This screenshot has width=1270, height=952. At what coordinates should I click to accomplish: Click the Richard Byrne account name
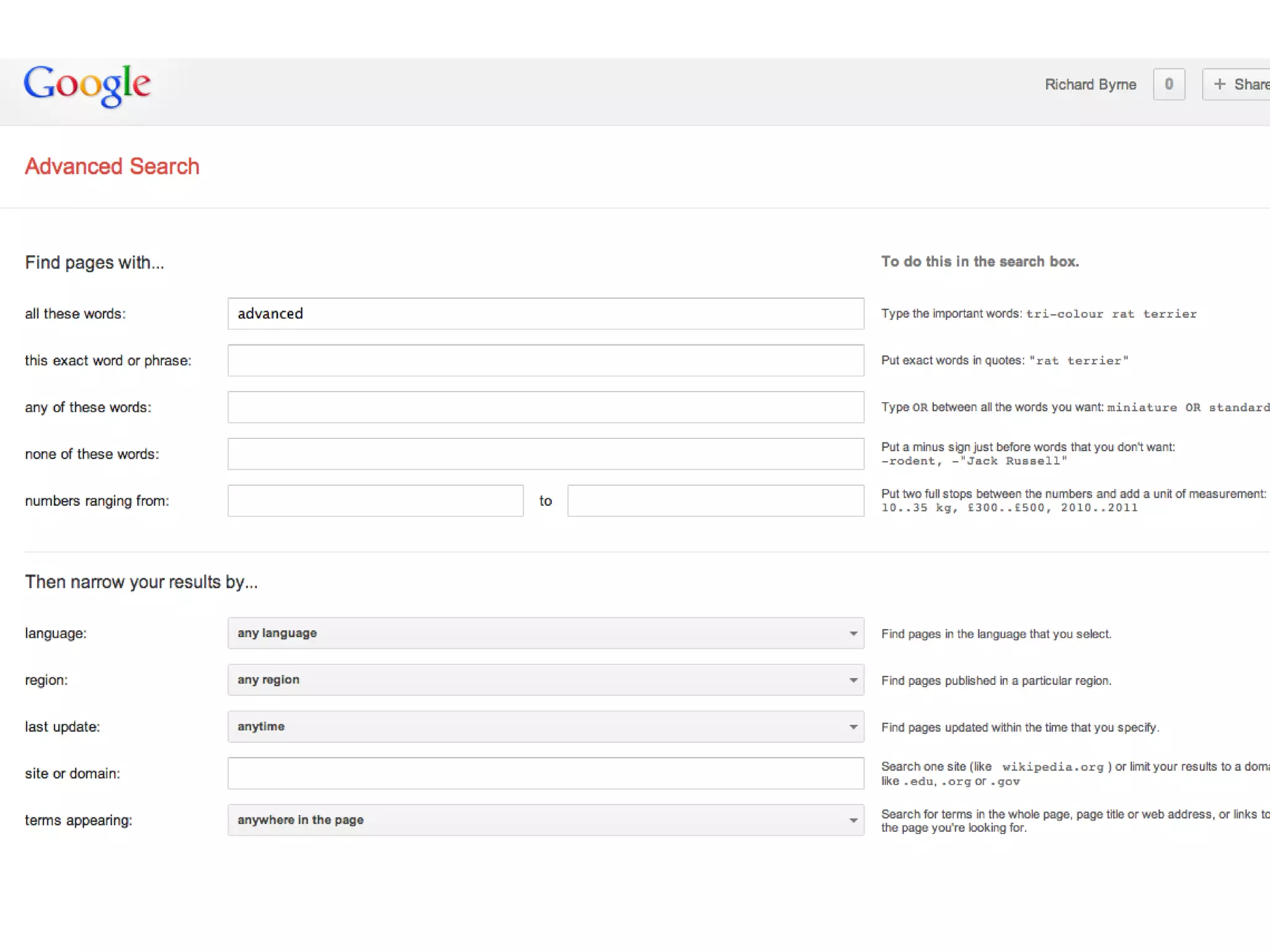pos(1090,84)
